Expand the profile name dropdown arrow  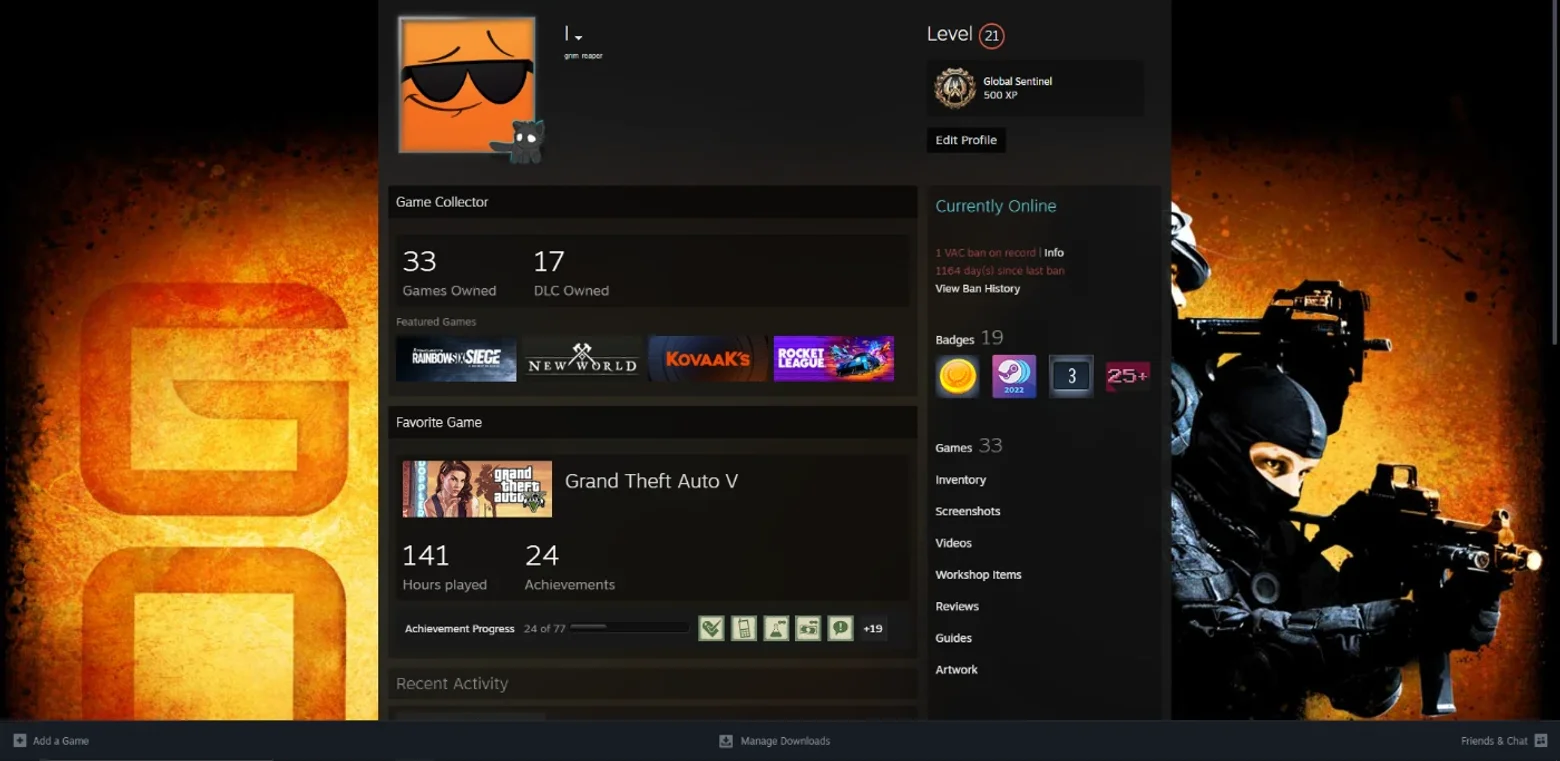[579, 38]
